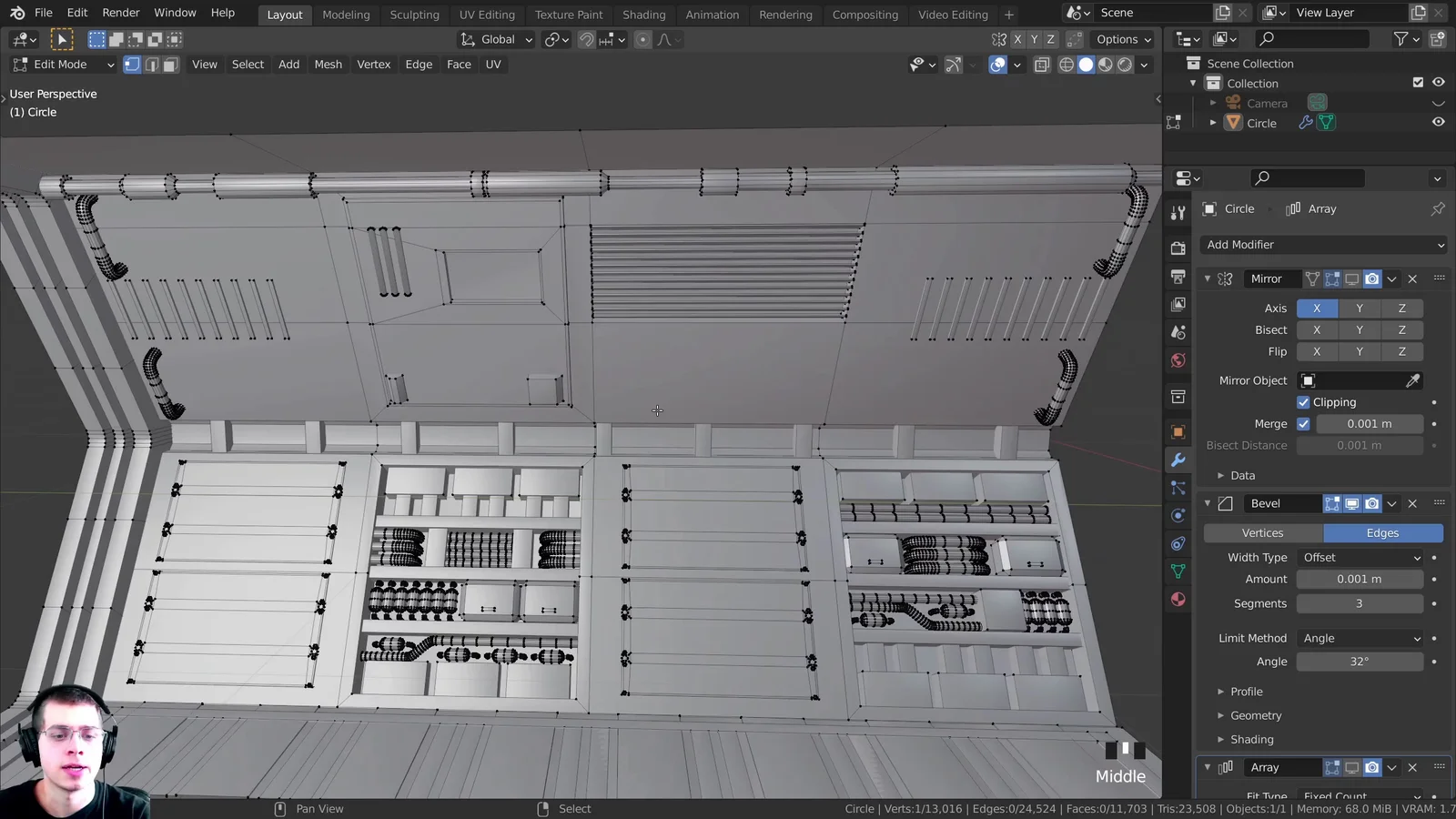The image size is (1456, 819).
Task: Toggle Edit Mode display icon on Bevel modifier
Action: coord(1332,503)
